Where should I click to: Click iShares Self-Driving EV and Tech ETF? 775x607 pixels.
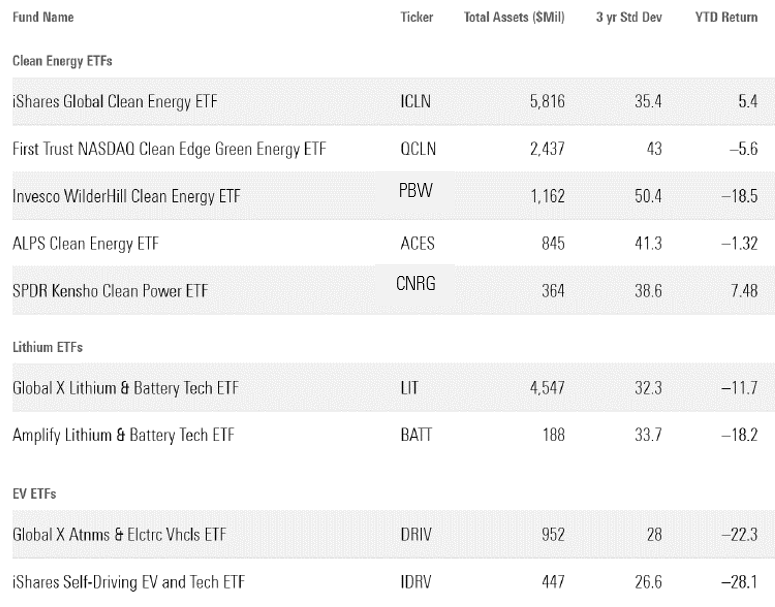[x=129, y=582]
